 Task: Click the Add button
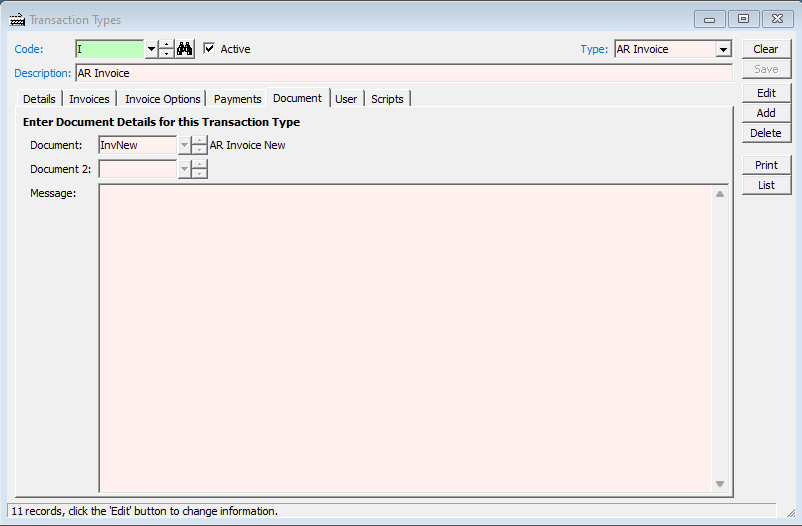(x=766, y=113)
